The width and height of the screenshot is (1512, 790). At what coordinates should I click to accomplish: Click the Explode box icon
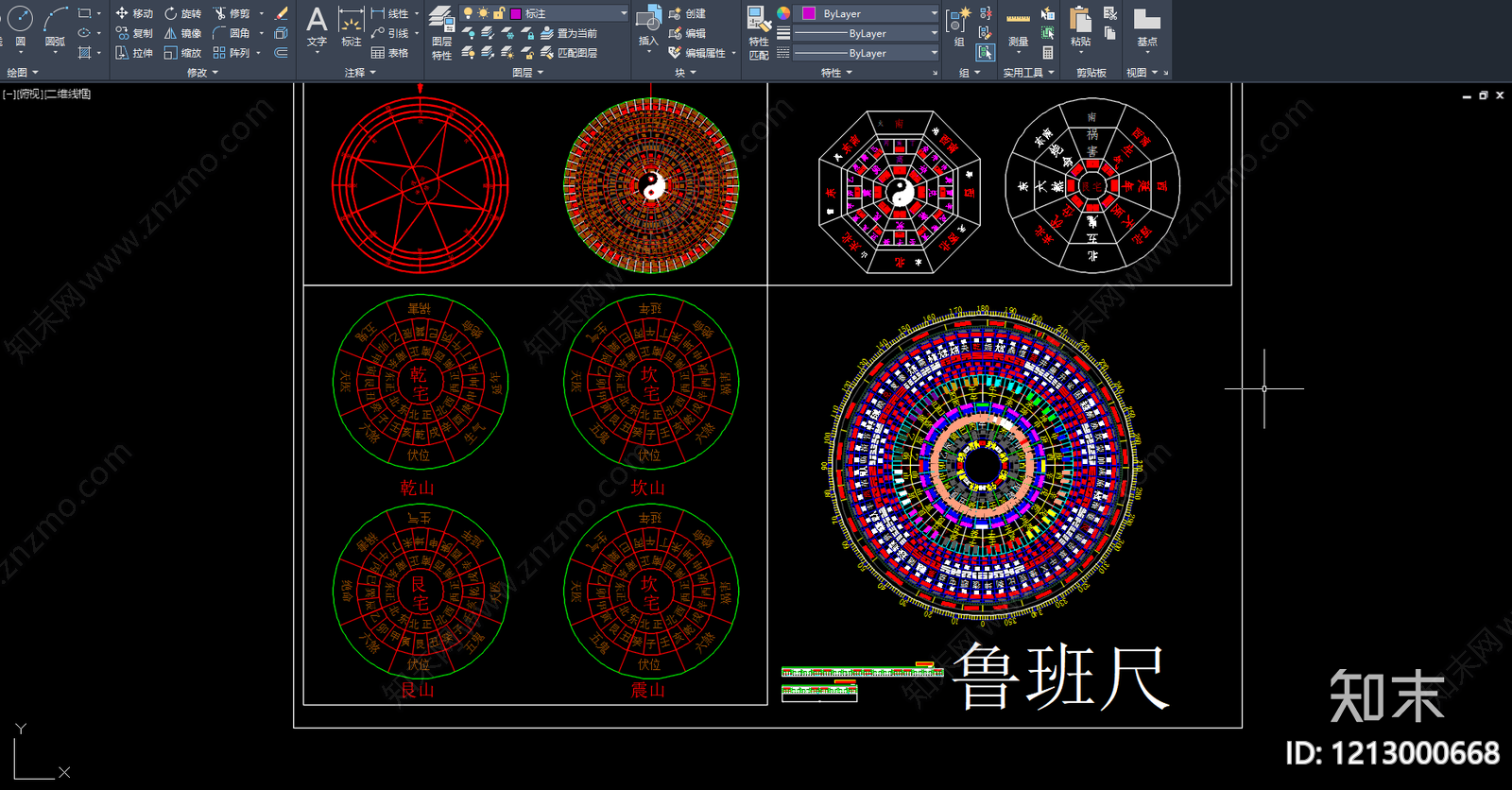(281, 33)
